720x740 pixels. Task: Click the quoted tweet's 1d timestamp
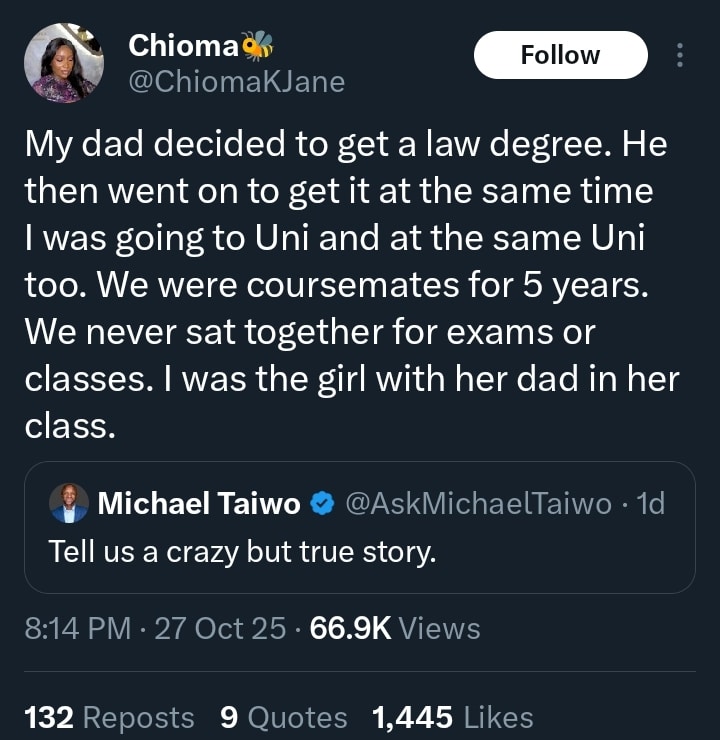650,505
